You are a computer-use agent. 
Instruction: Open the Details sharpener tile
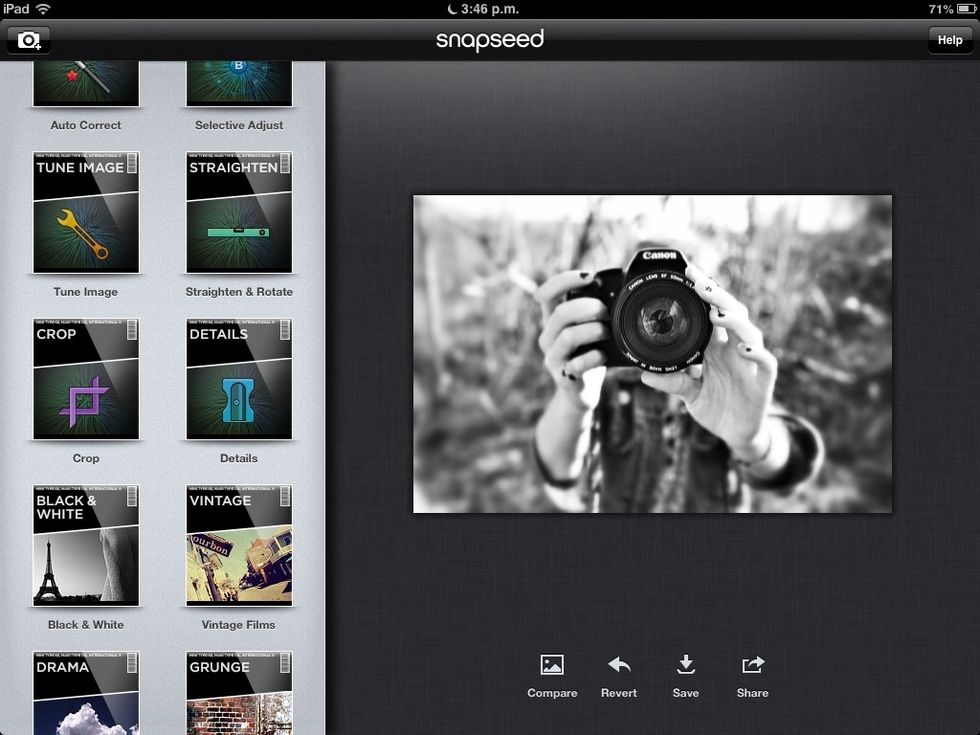(x=239, y=379)
